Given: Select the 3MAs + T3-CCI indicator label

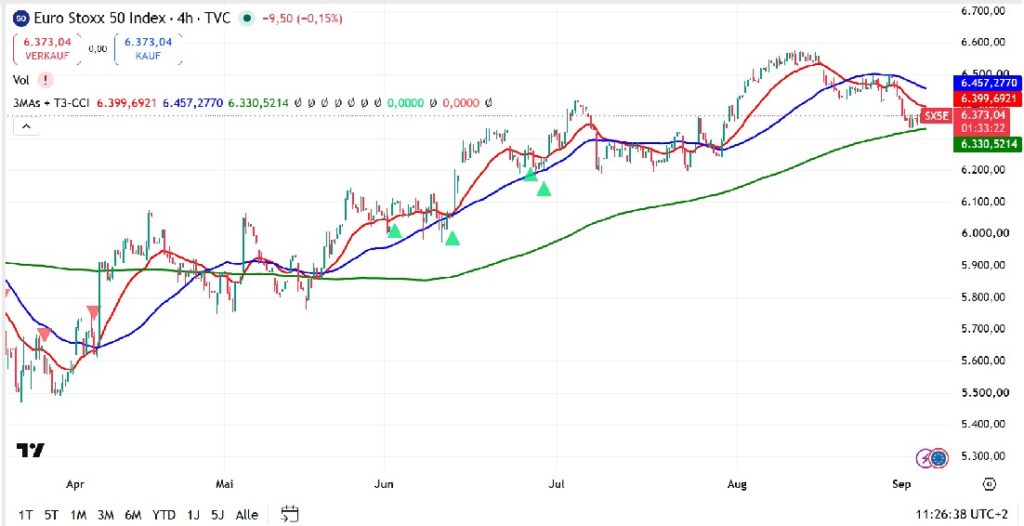Looking at the screenshot, I should pos(52,103).
